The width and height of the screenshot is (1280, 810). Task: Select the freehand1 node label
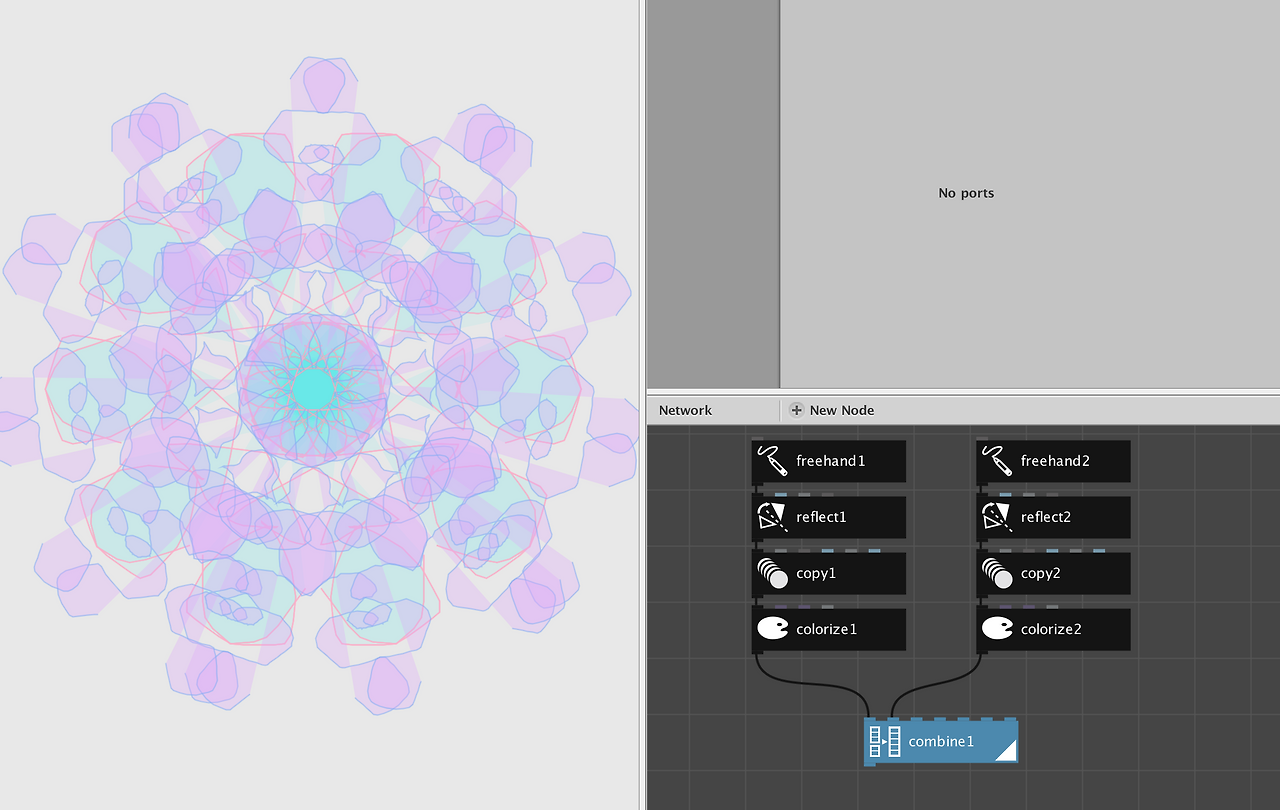[831, 461]
